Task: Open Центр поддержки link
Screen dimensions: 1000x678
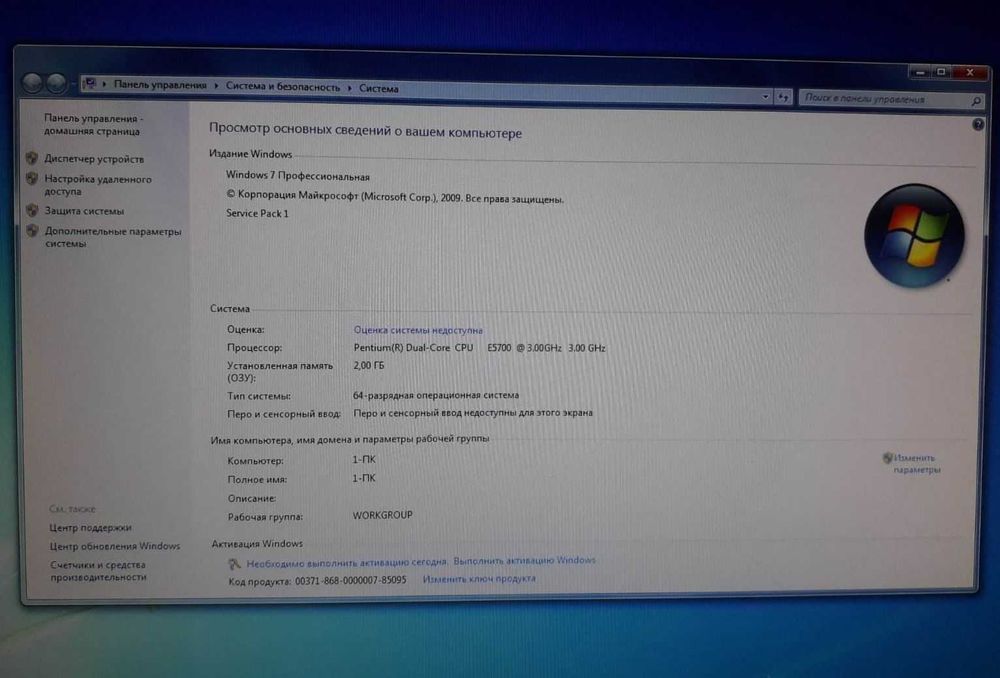Action: tap(91, 527)
